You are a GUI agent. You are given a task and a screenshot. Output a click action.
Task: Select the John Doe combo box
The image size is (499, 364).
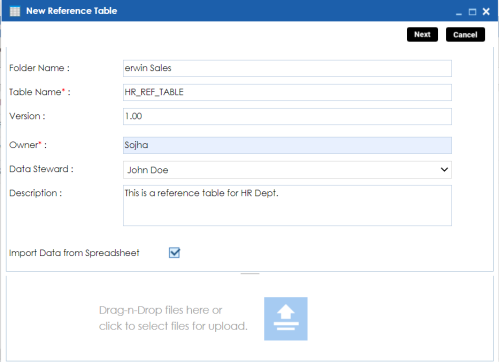pyautogui.click(x=287, y=170)
